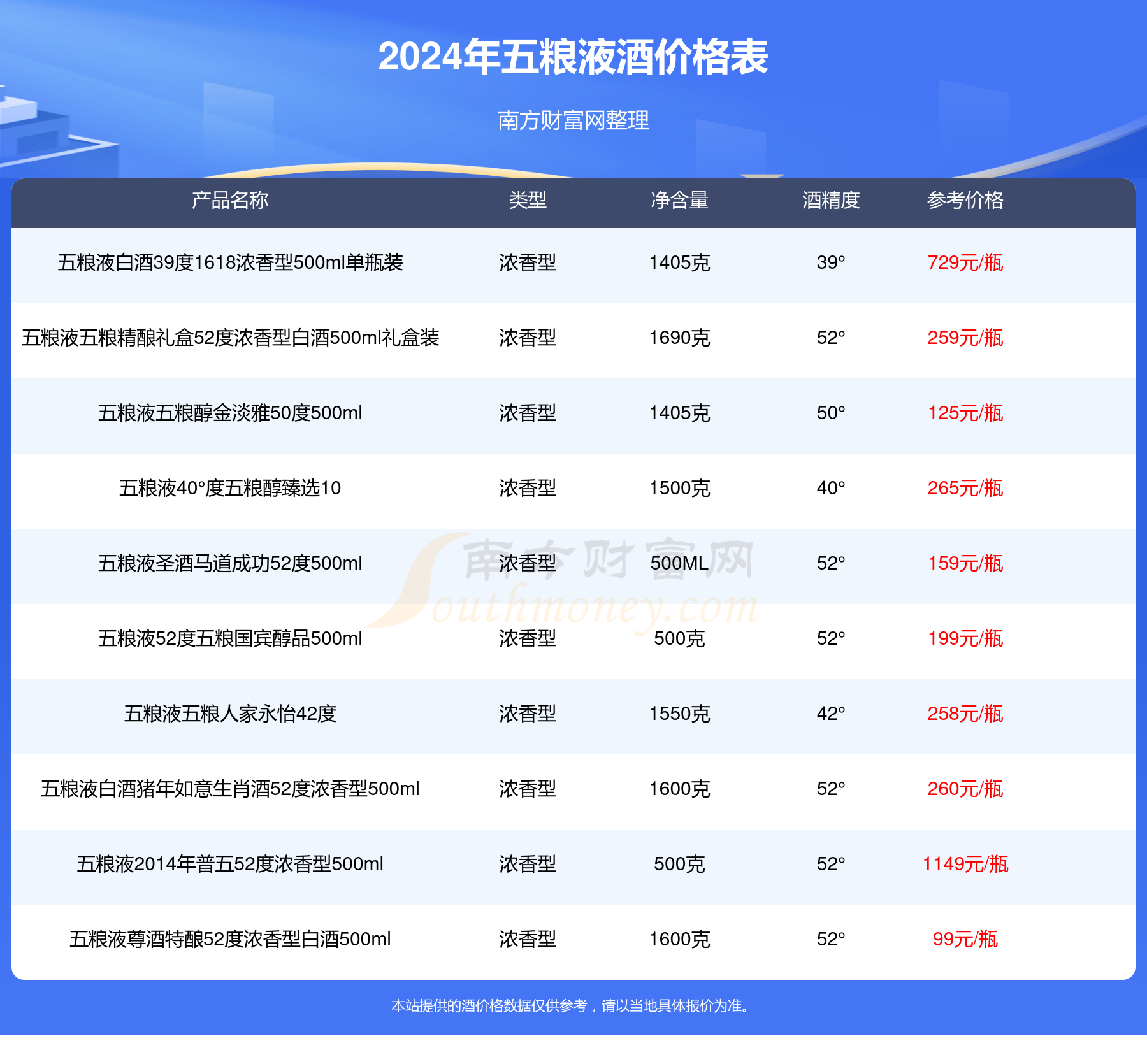This screenshot has height=1064, width=1147.
Task: Click the price 1149元/瓶
Action: (965, 864)
